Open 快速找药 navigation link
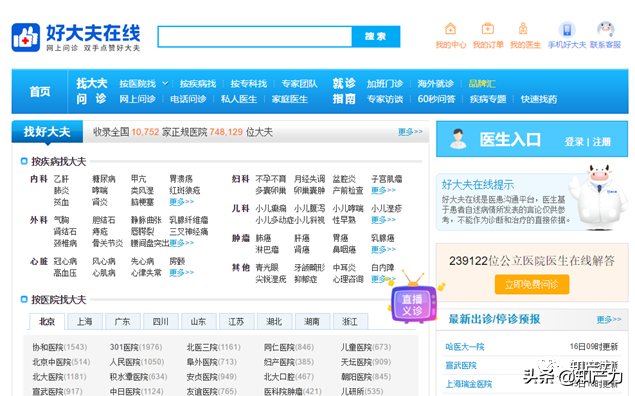This screenshot has height=396, width=635. (x=539, y=99)
